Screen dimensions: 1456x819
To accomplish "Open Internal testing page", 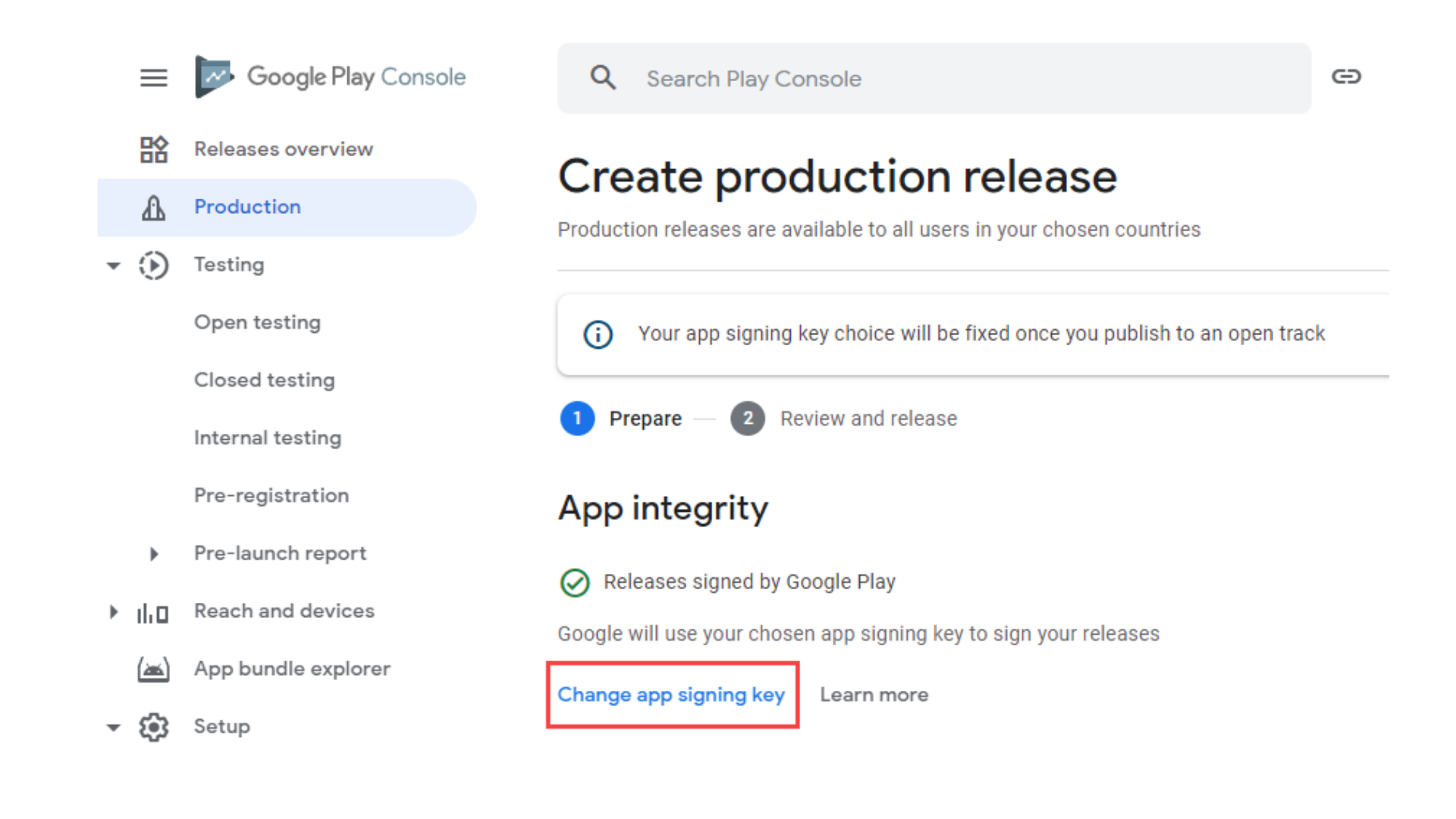I will coord(268,438).
